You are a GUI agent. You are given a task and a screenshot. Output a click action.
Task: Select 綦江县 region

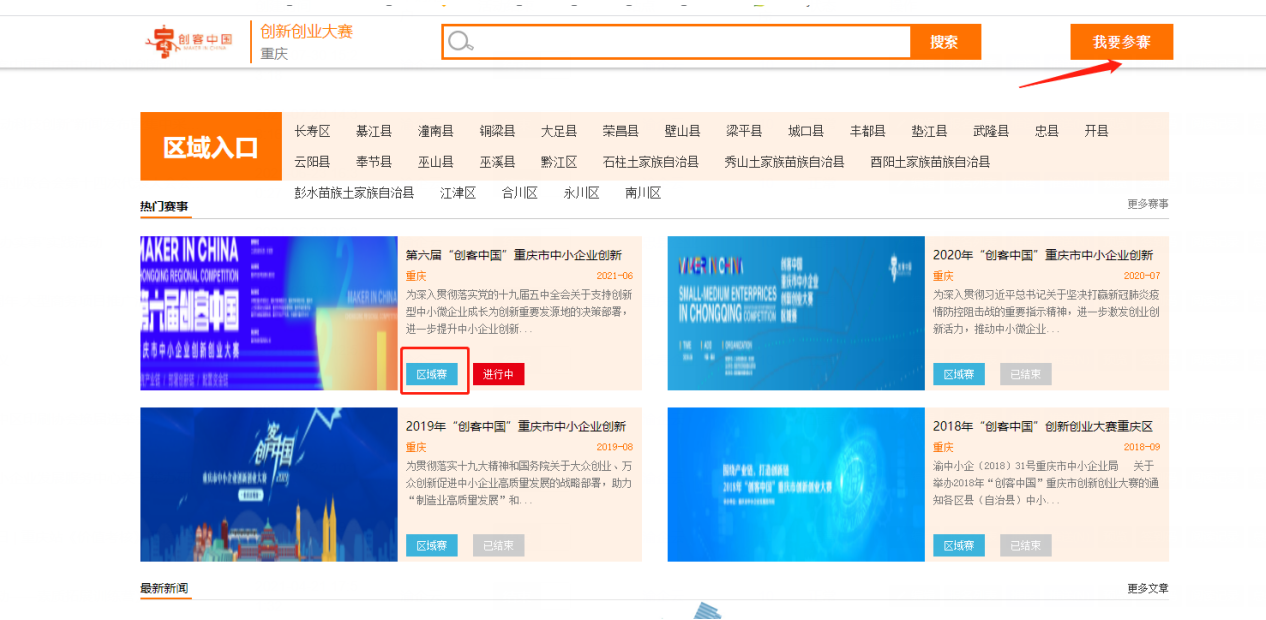click(x=374, y=131)
